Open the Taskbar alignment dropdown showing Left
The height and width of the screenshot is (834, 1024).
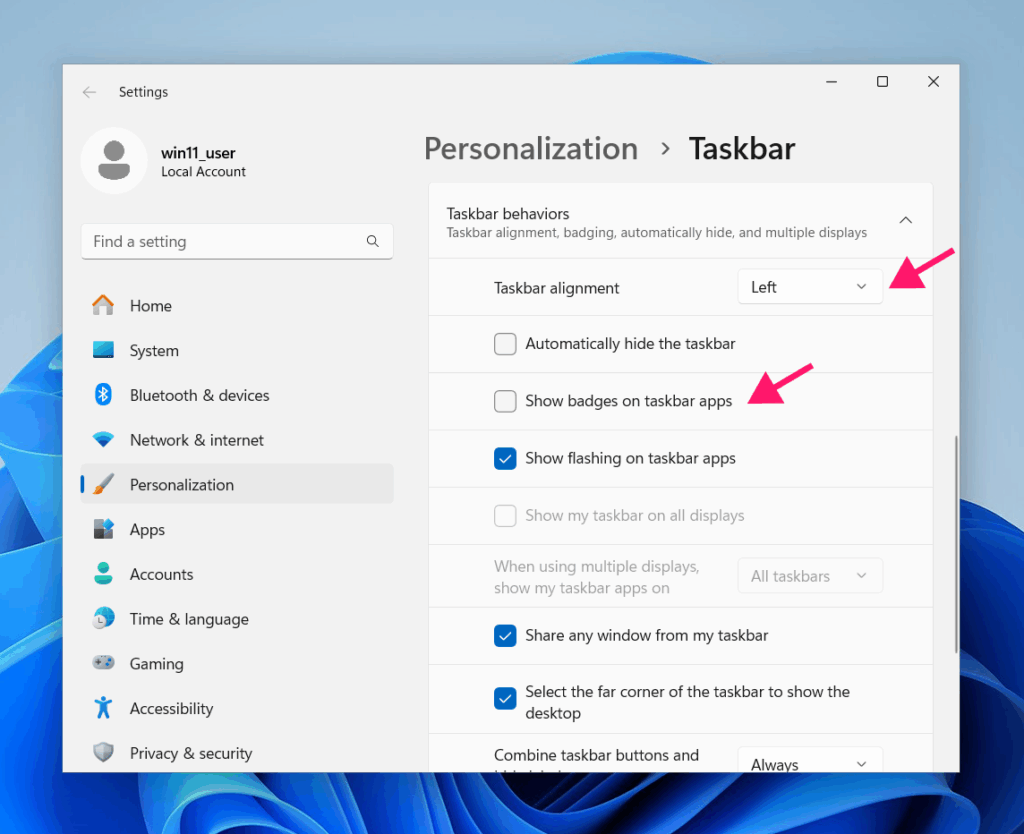810,287
